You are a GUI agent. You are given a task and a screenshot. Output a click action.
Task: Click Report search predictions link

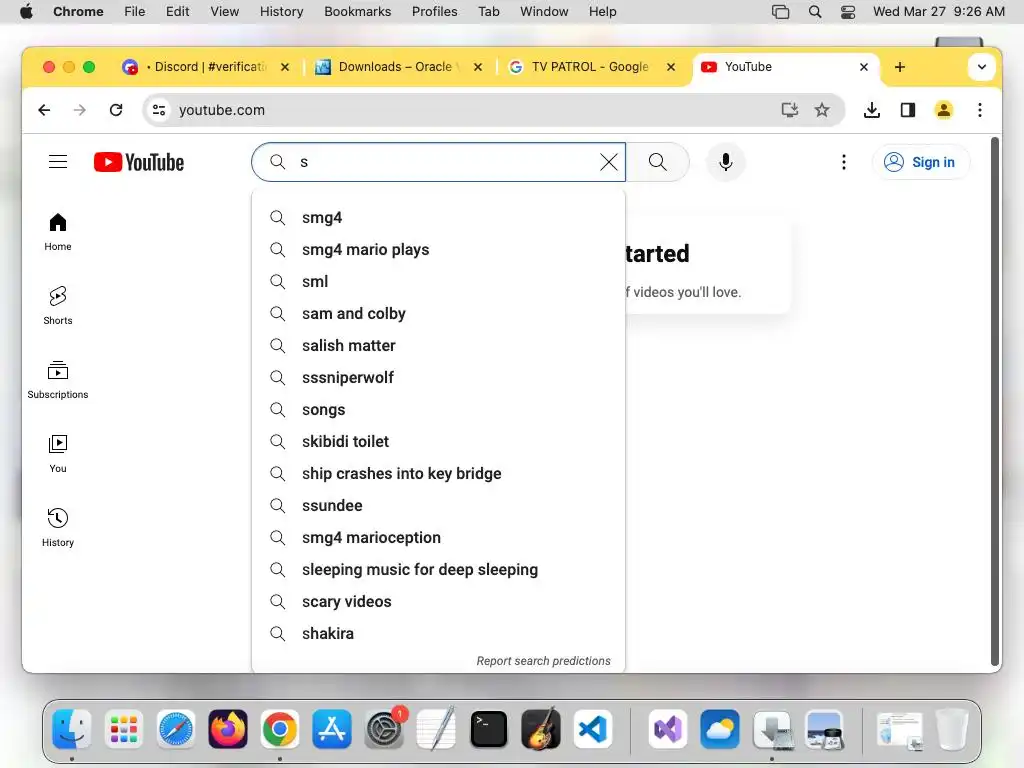click(543, 661)
